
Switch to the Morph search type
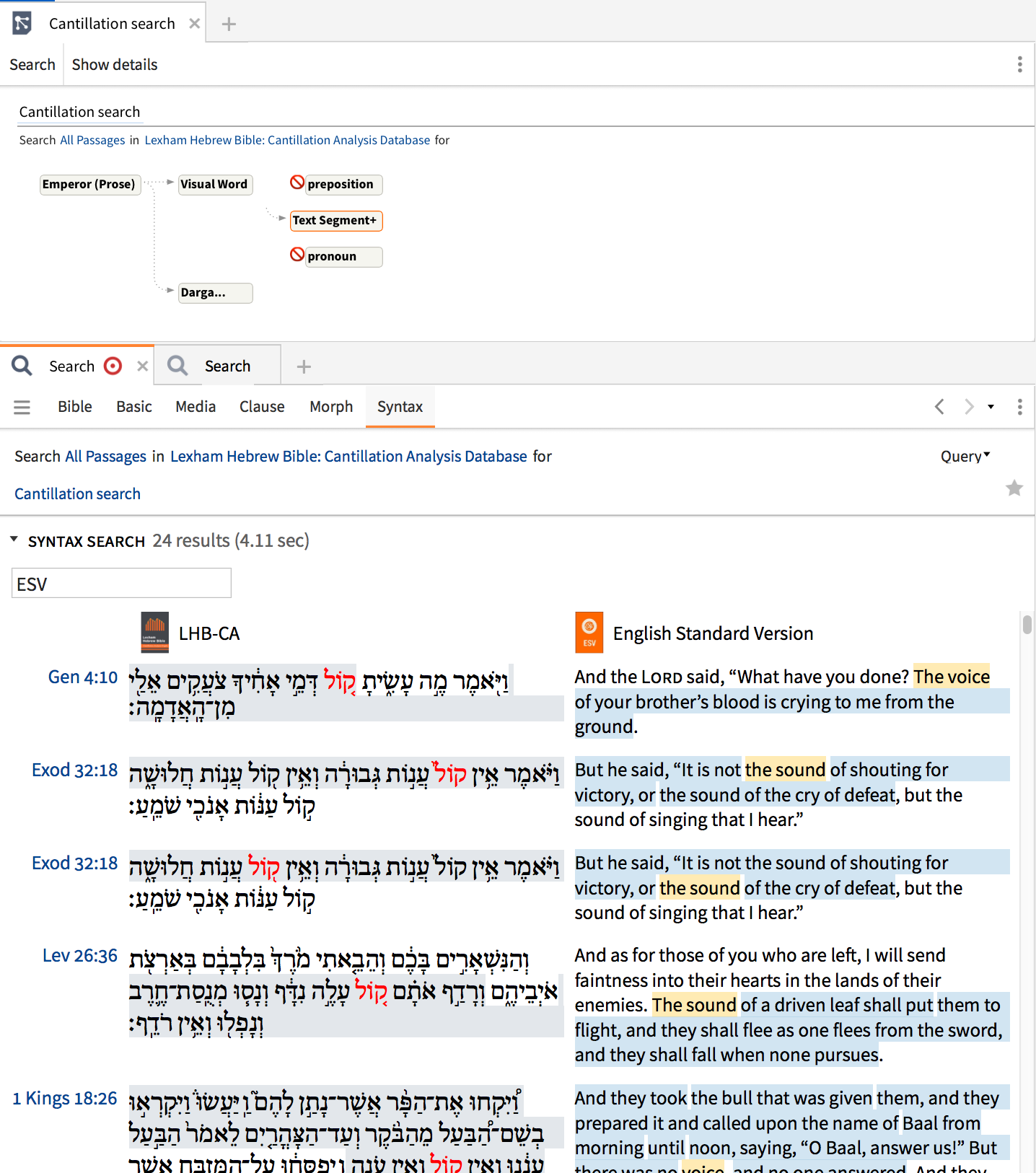click(x=331, y=407)
